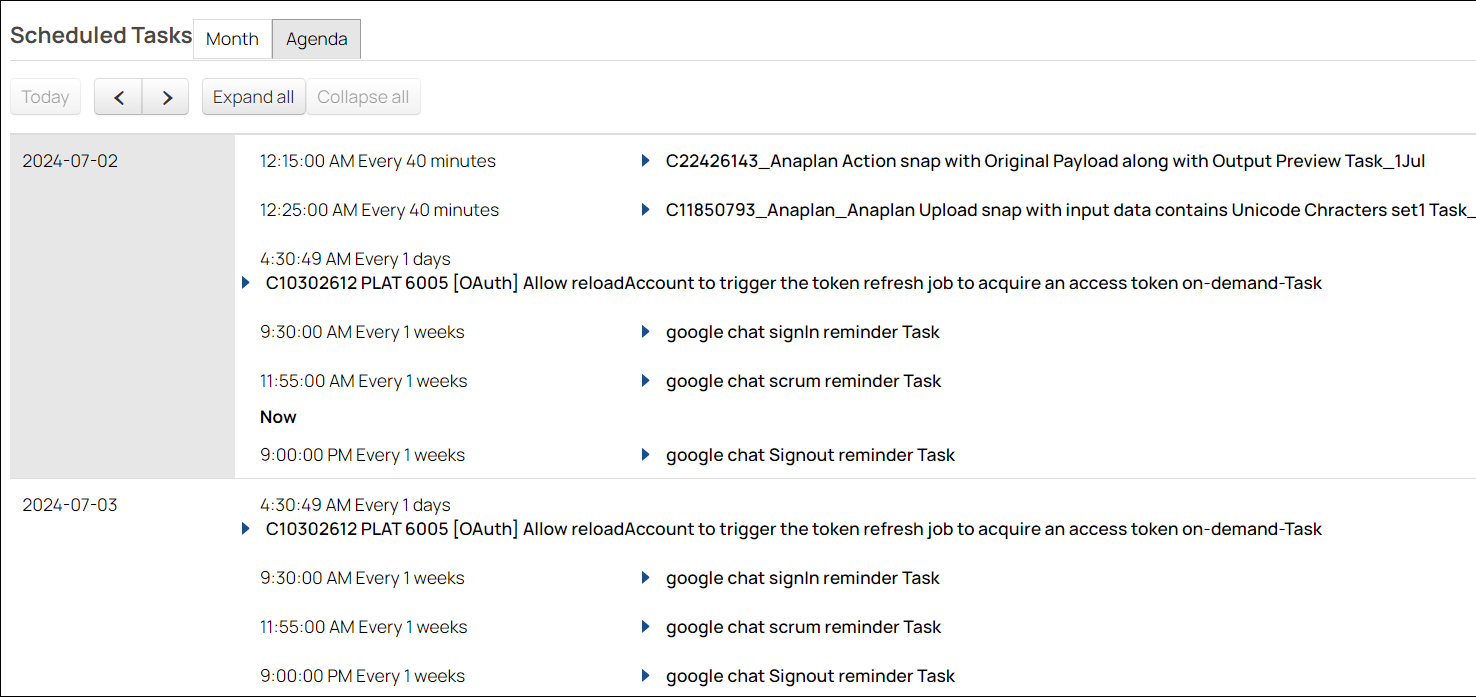Select the 2024-07-03 date cell
This screenshot has height=697, width=1476.
70,505
